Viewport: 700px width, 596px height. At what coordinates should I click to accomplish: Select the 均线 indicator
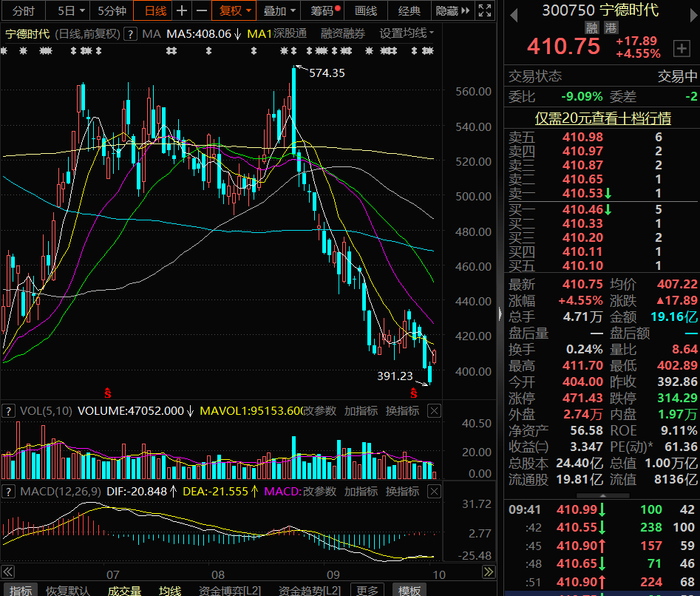[170, 590]
